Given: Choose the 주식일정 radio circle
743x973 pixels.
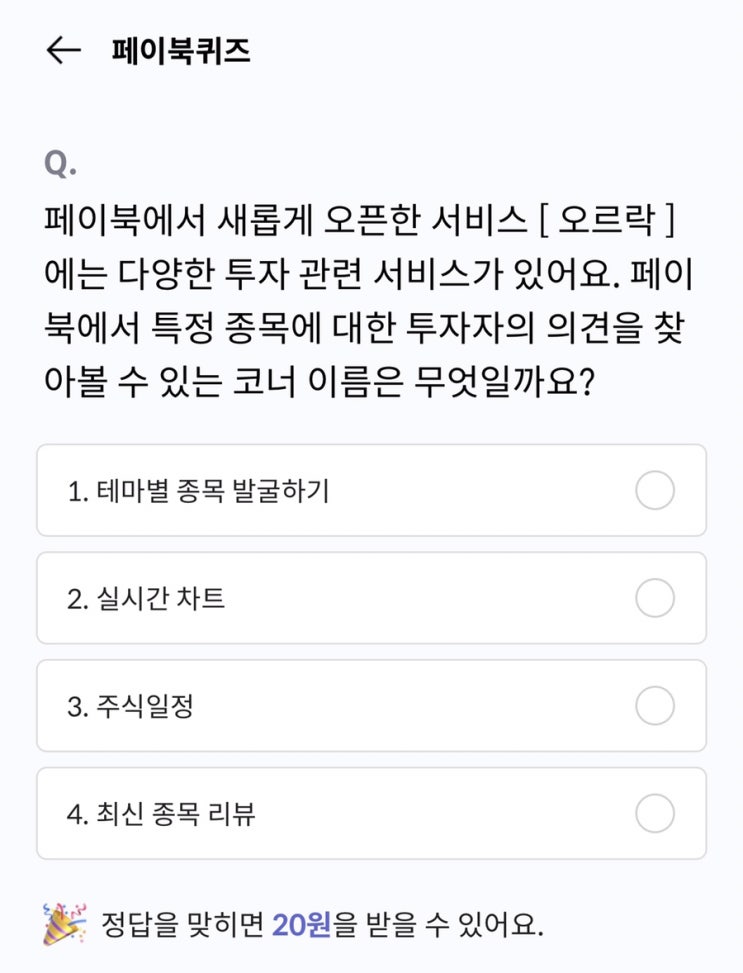Looking at the screenshot, I should [x=654, y=706].
